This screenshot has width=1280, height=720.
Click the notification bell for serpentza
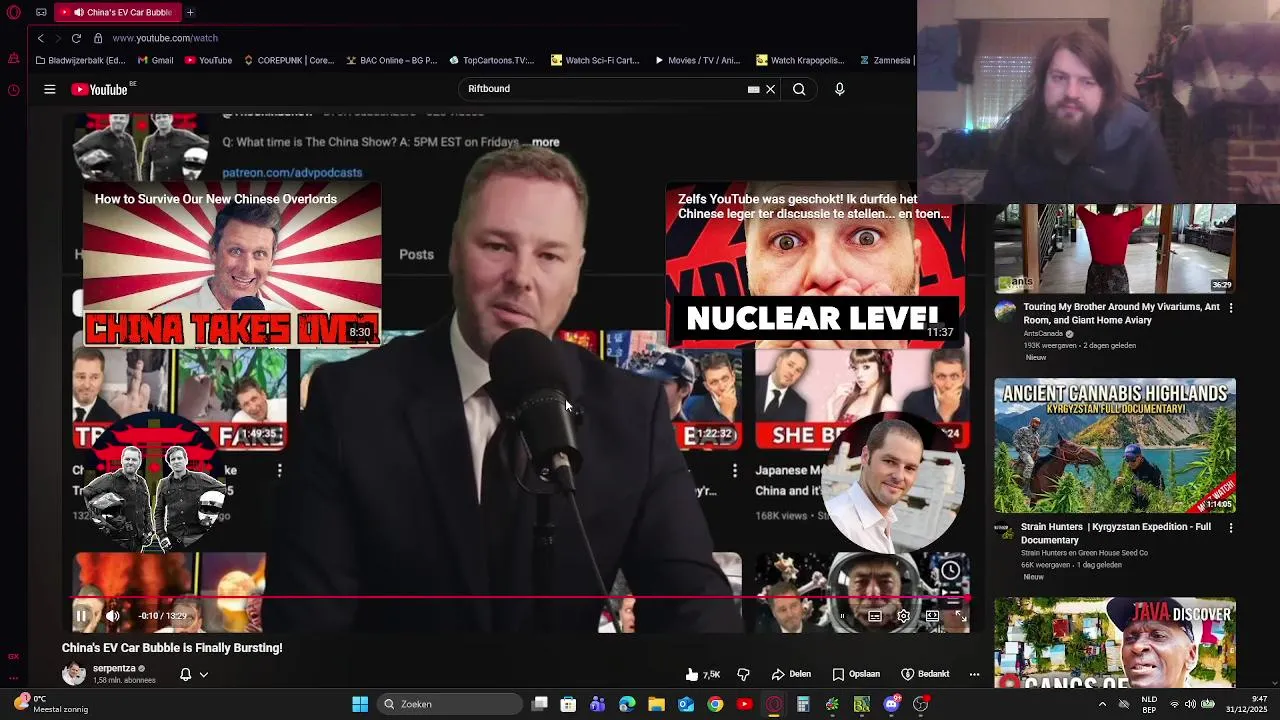[185, 674]
